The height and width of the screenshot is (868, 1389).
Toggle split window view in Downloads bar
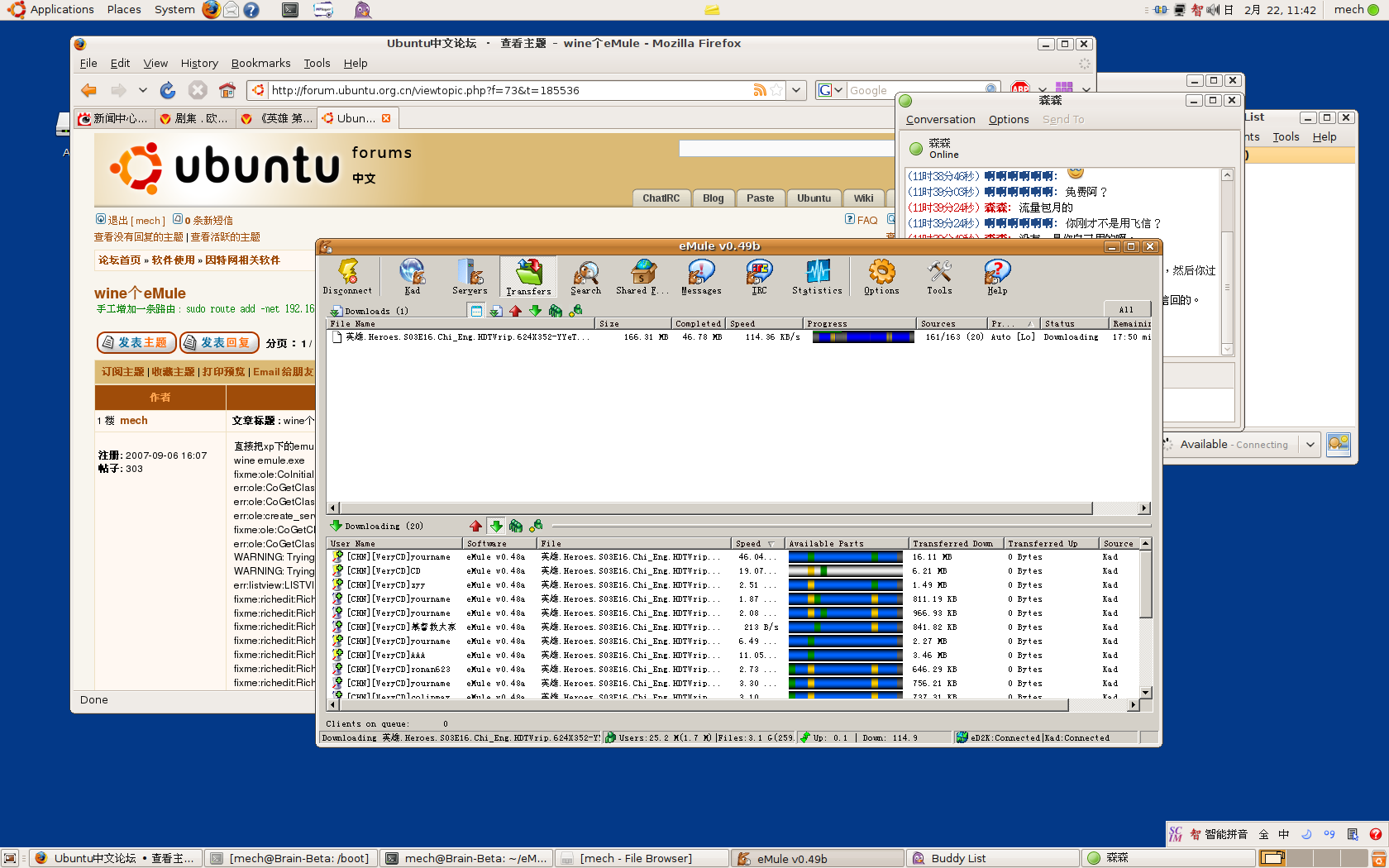coord(476,311)
